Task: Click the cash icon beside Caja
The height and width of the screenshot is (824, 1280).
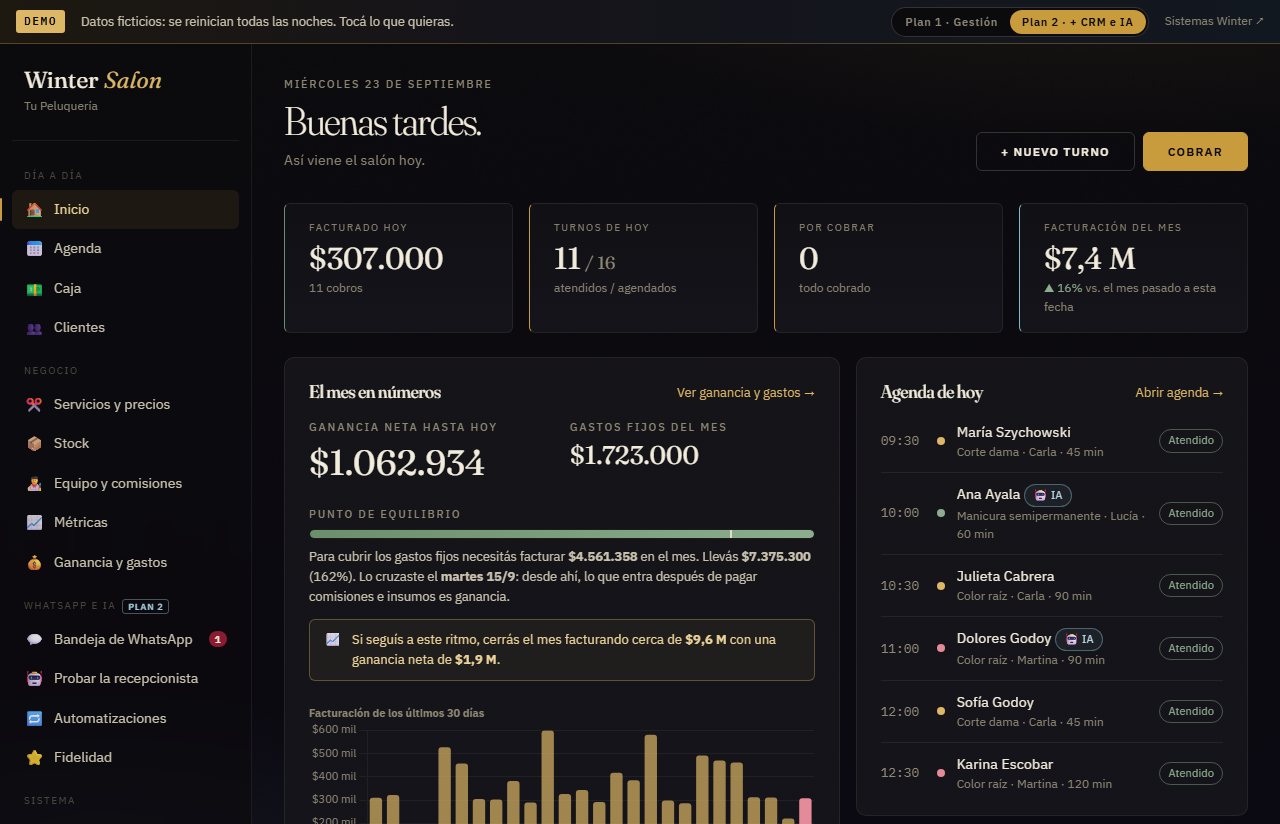Action: pos(34,289)
